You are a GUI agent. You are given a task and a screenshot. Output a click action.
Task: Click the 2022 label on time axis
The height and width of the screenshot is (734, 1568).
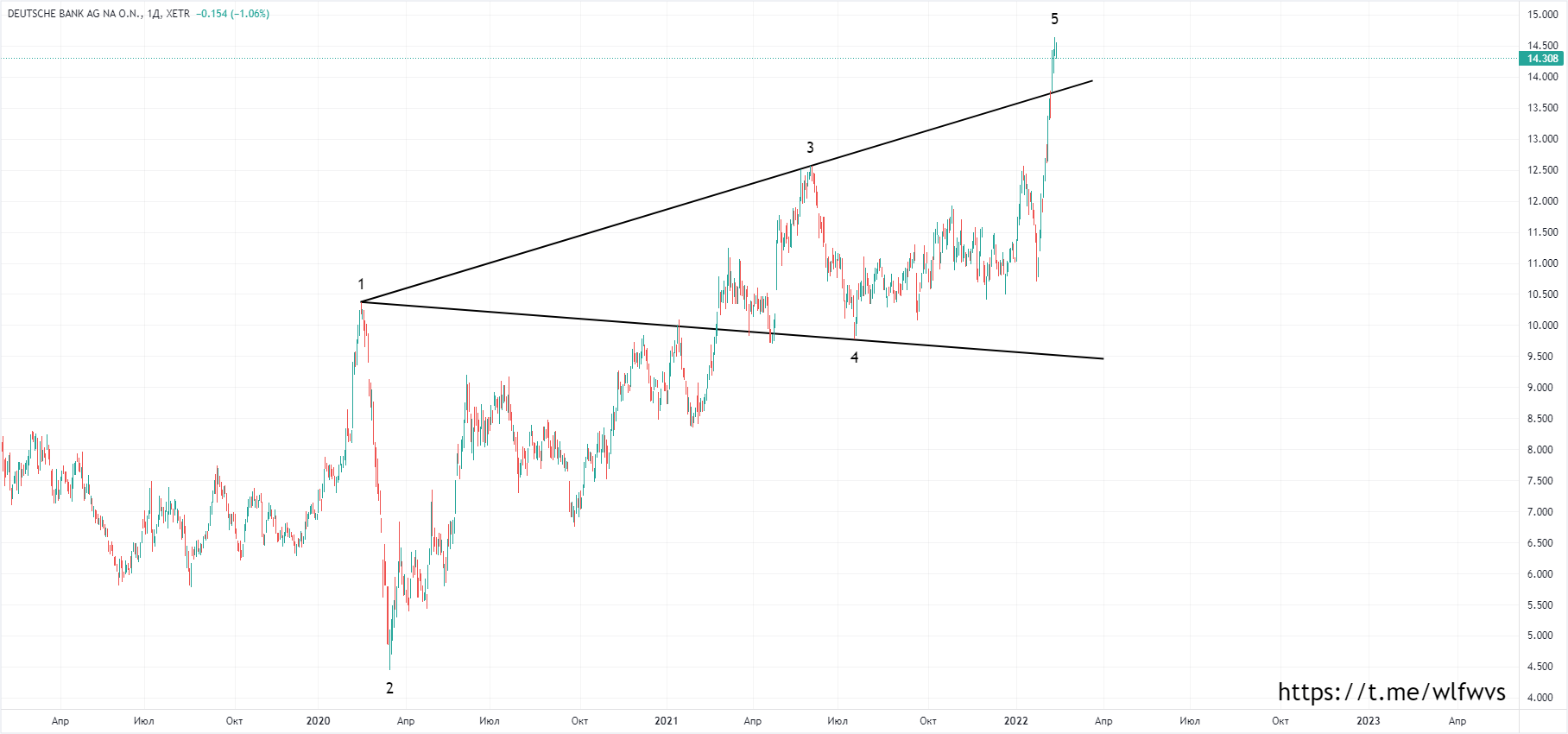1015,721
